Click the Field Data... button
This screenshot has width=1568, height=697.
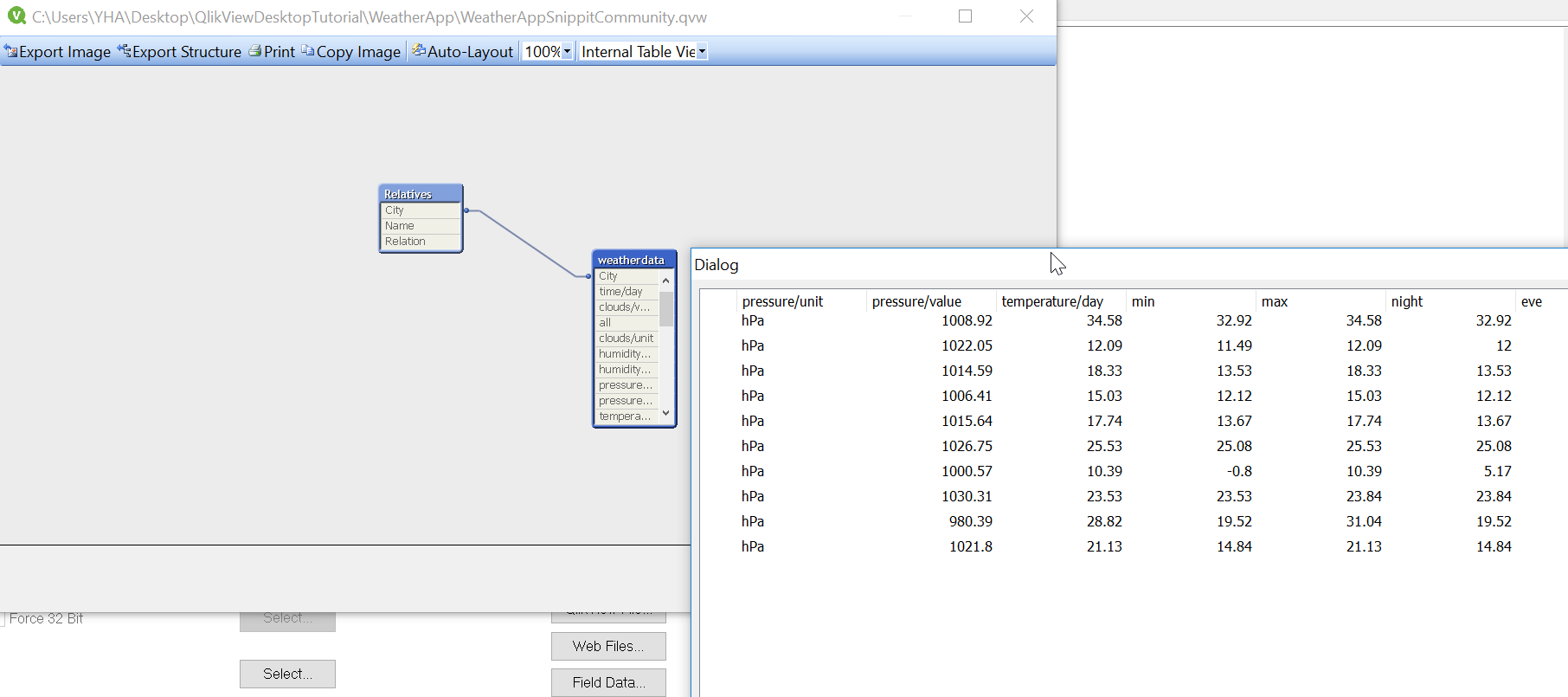tap(608, 682)
